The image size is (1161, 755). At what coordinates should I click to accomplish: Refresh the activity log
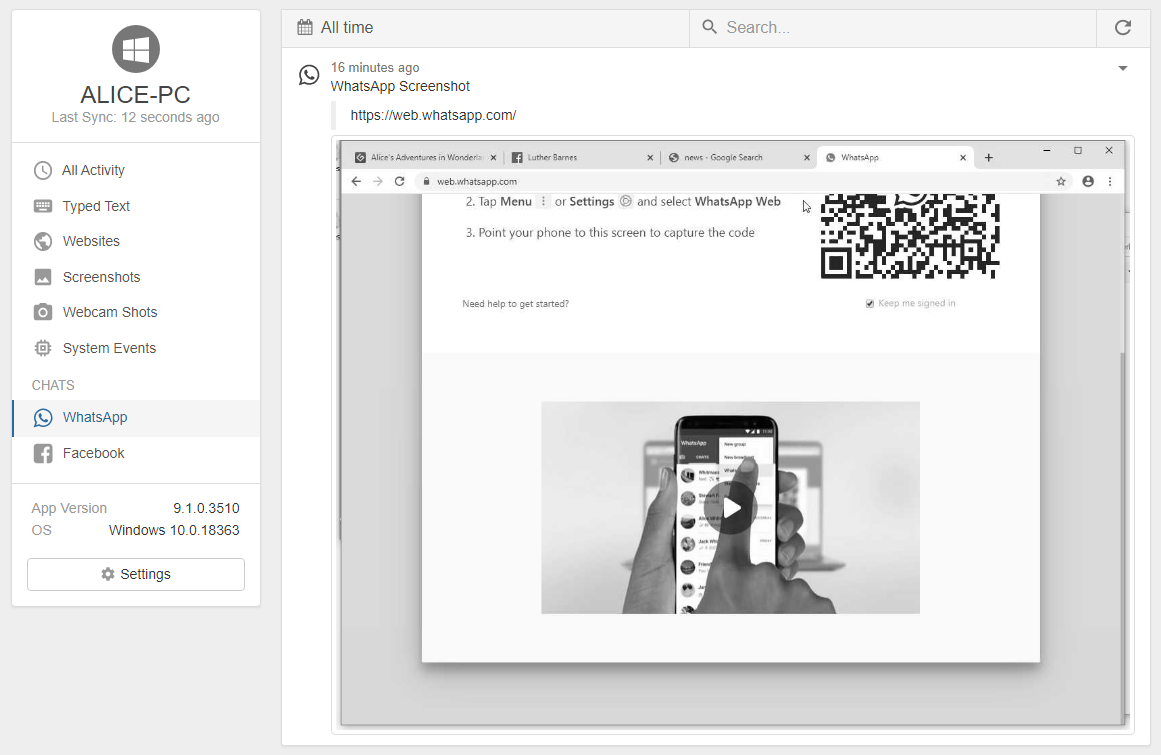[x=1123, y=28]
